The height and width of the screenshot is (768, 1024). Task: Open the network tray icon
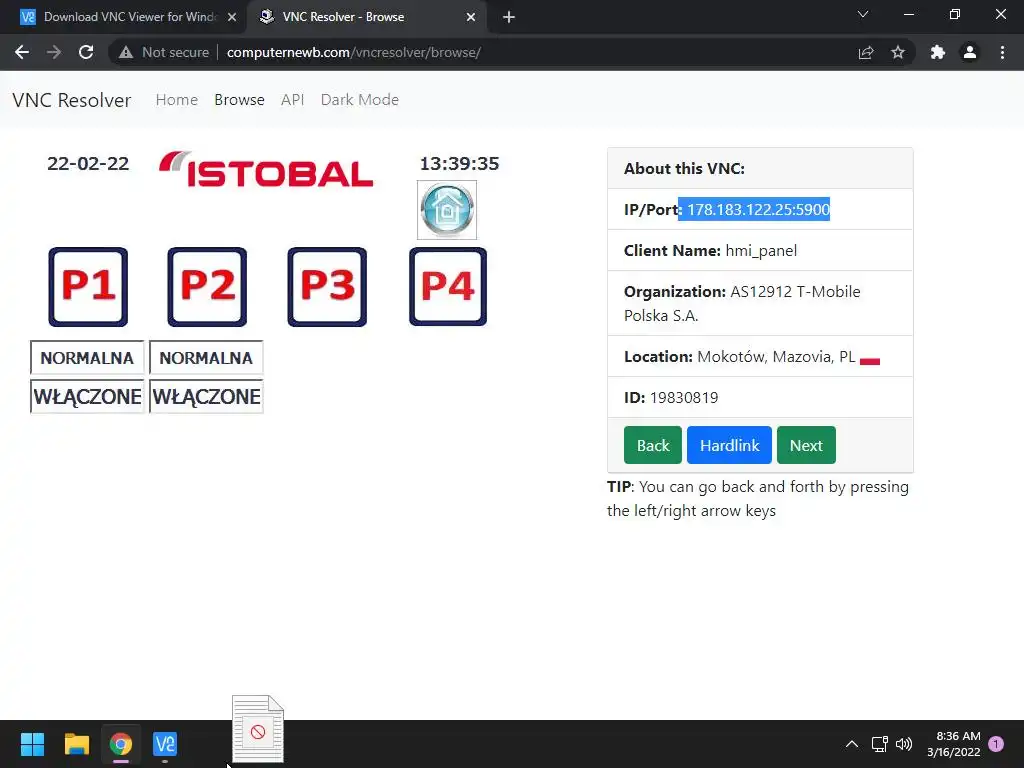pos(879,744)
